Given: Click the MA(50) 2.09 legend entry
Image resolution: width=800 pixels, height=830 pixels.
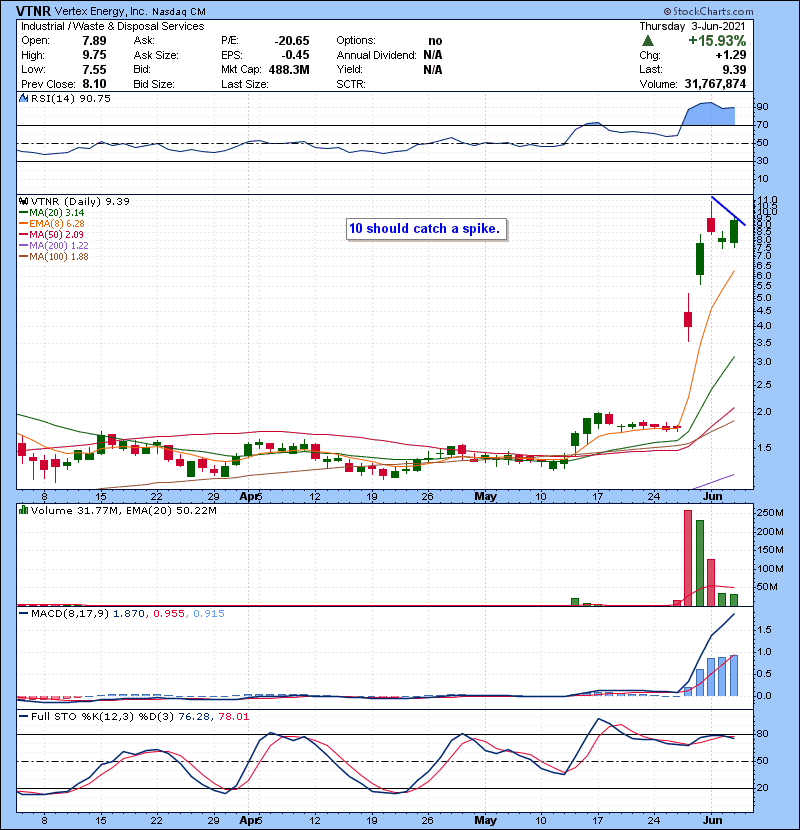Looking at the screenshot, I should coord(51,234).
